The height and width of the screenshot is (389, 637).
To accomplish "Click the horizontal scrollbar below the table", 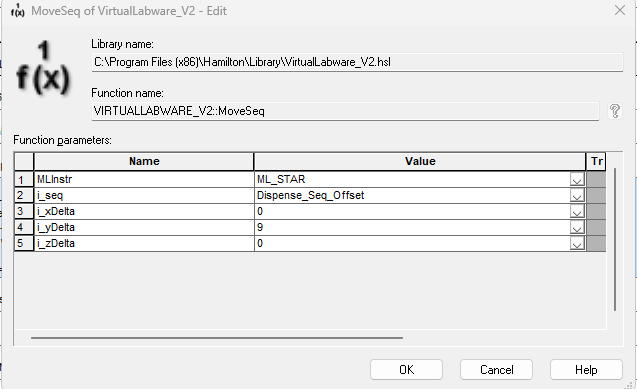I will pos(217,337).
